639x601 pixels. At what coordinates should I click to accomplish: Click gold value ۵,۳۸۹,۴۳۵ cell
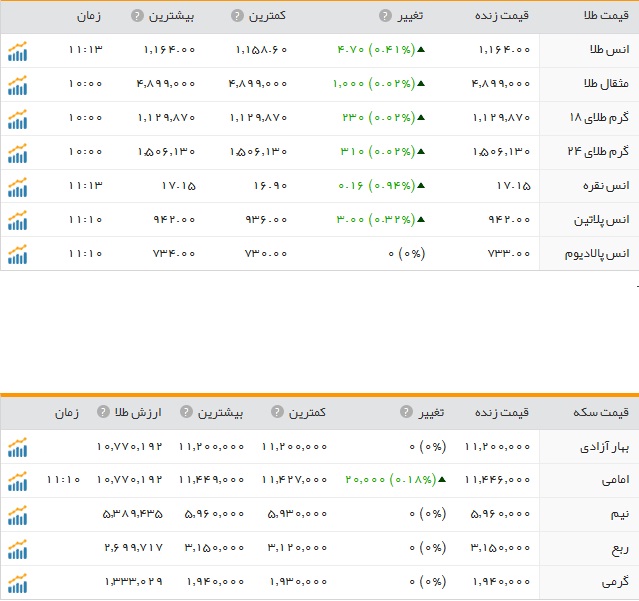click(x=132, y=514)
